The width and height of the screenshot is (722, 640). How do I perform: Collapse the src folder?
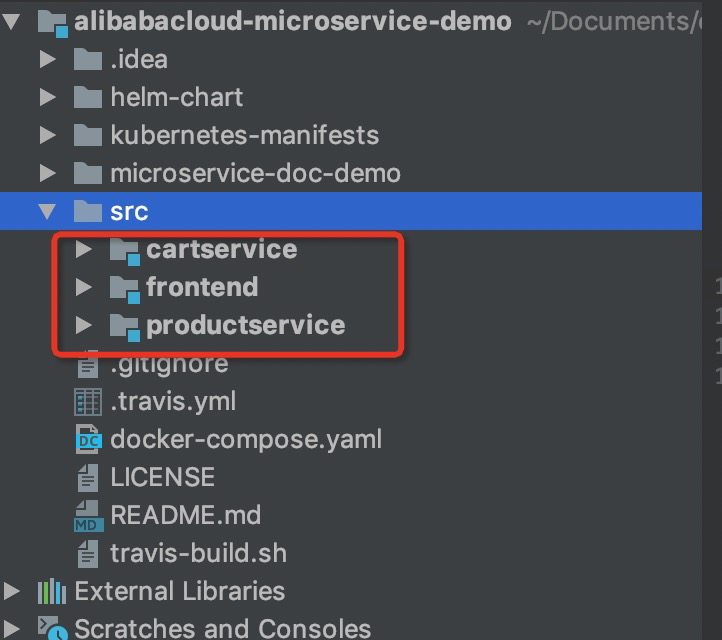(47, 212)
